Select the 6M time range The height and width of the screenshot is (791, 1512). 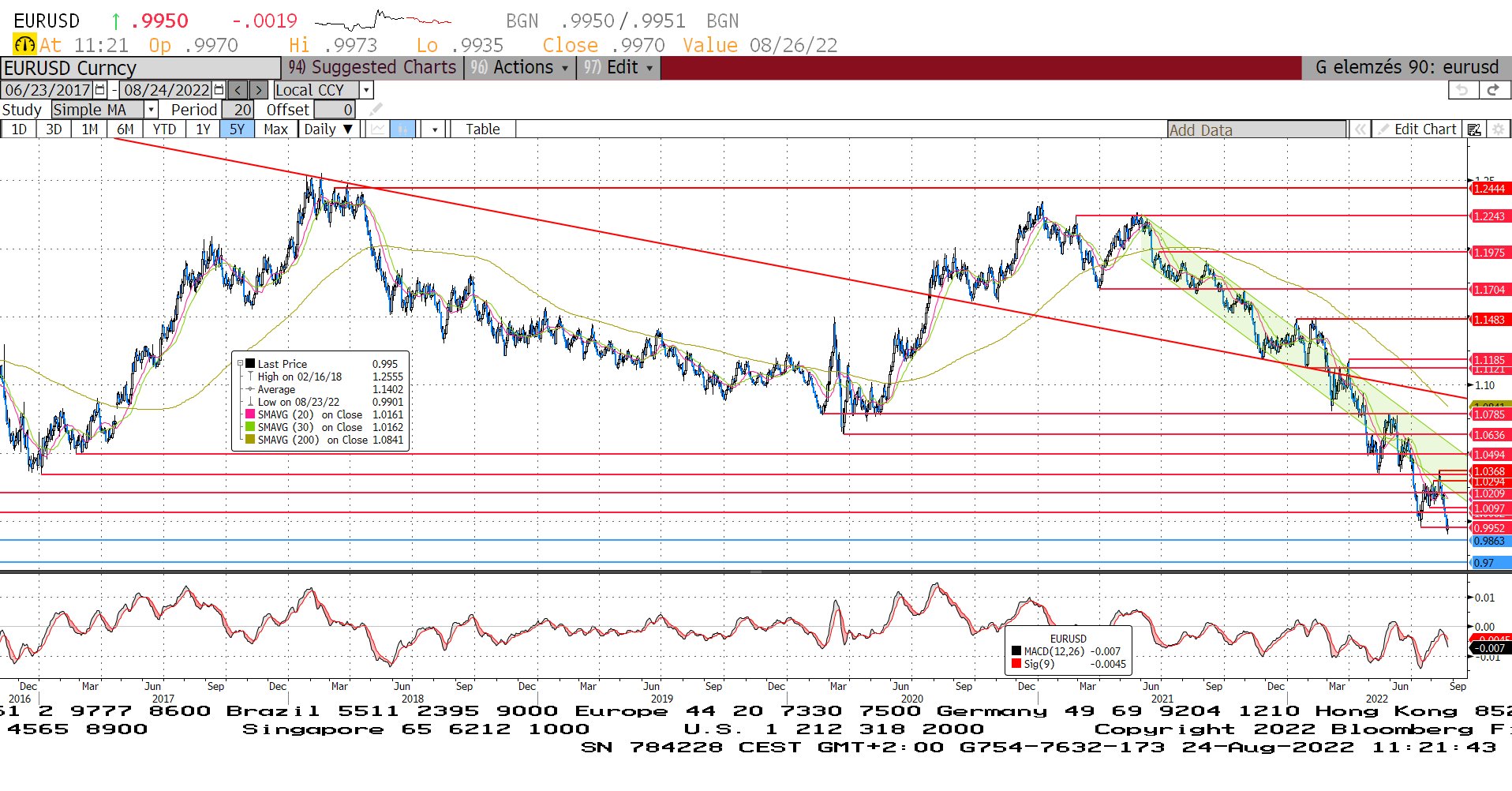click(125, 129)
